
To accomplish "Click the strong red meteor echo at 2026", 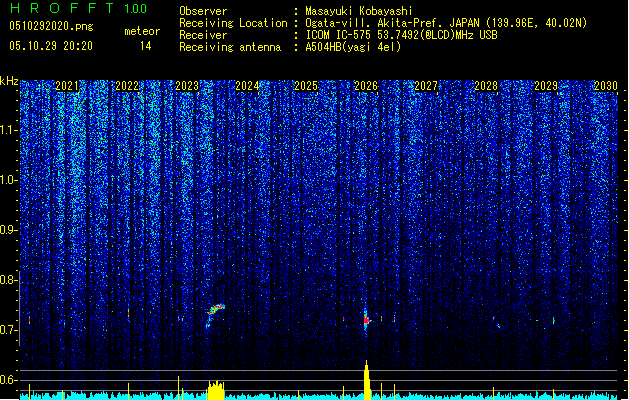I will 367,320.
